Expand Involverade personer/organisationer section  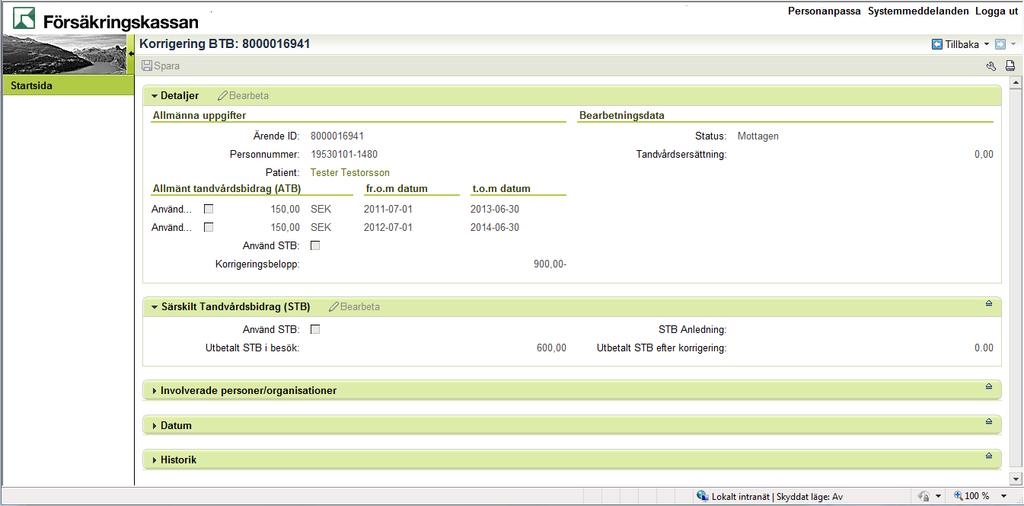(155, 390)
